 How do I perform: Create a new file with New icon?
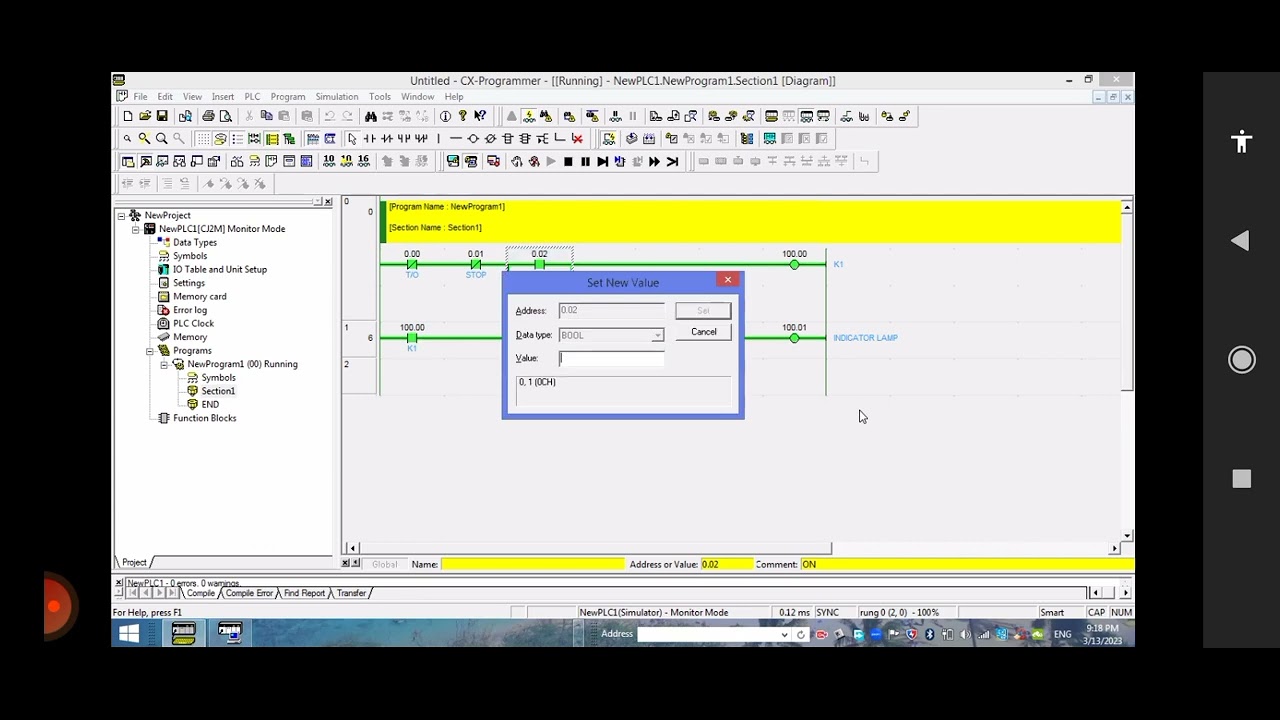[128, 116]
